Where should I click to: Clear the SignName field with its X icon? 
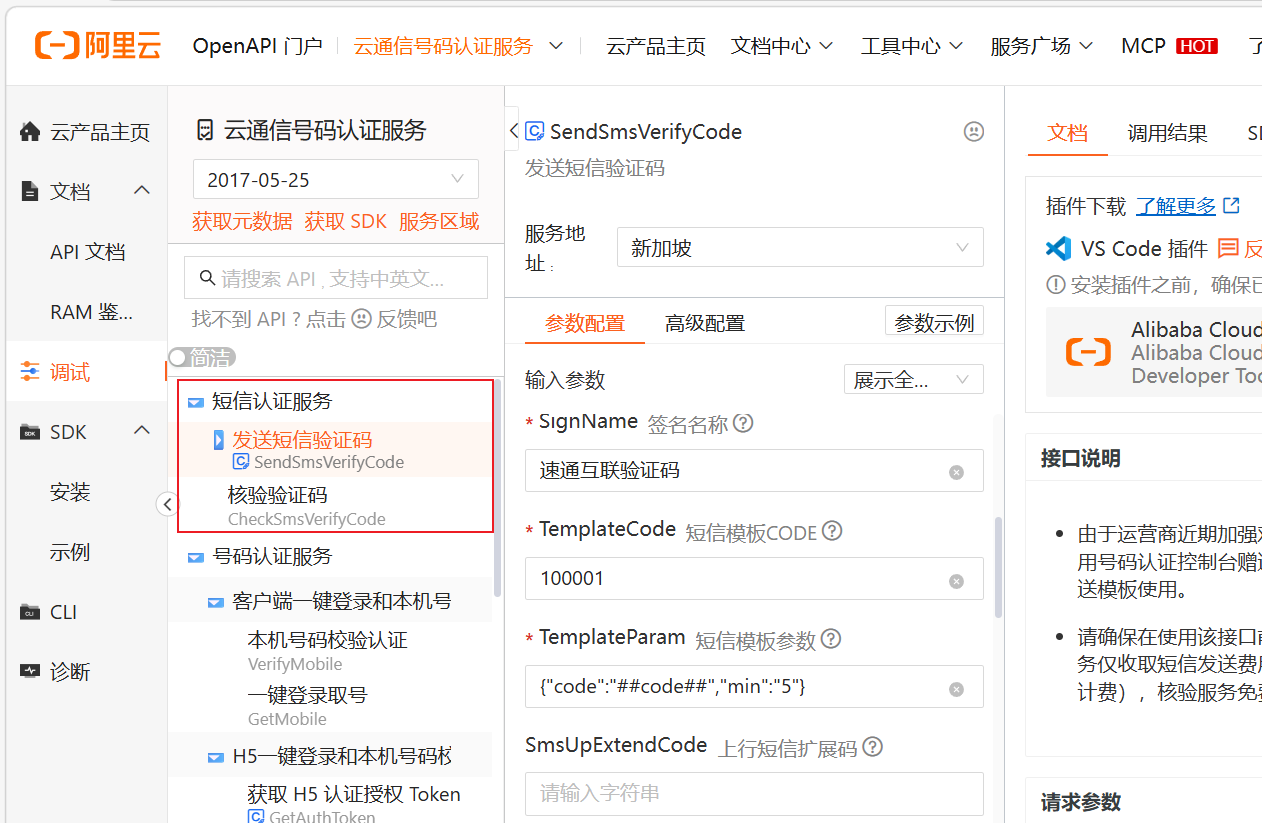tap(956, 472)
